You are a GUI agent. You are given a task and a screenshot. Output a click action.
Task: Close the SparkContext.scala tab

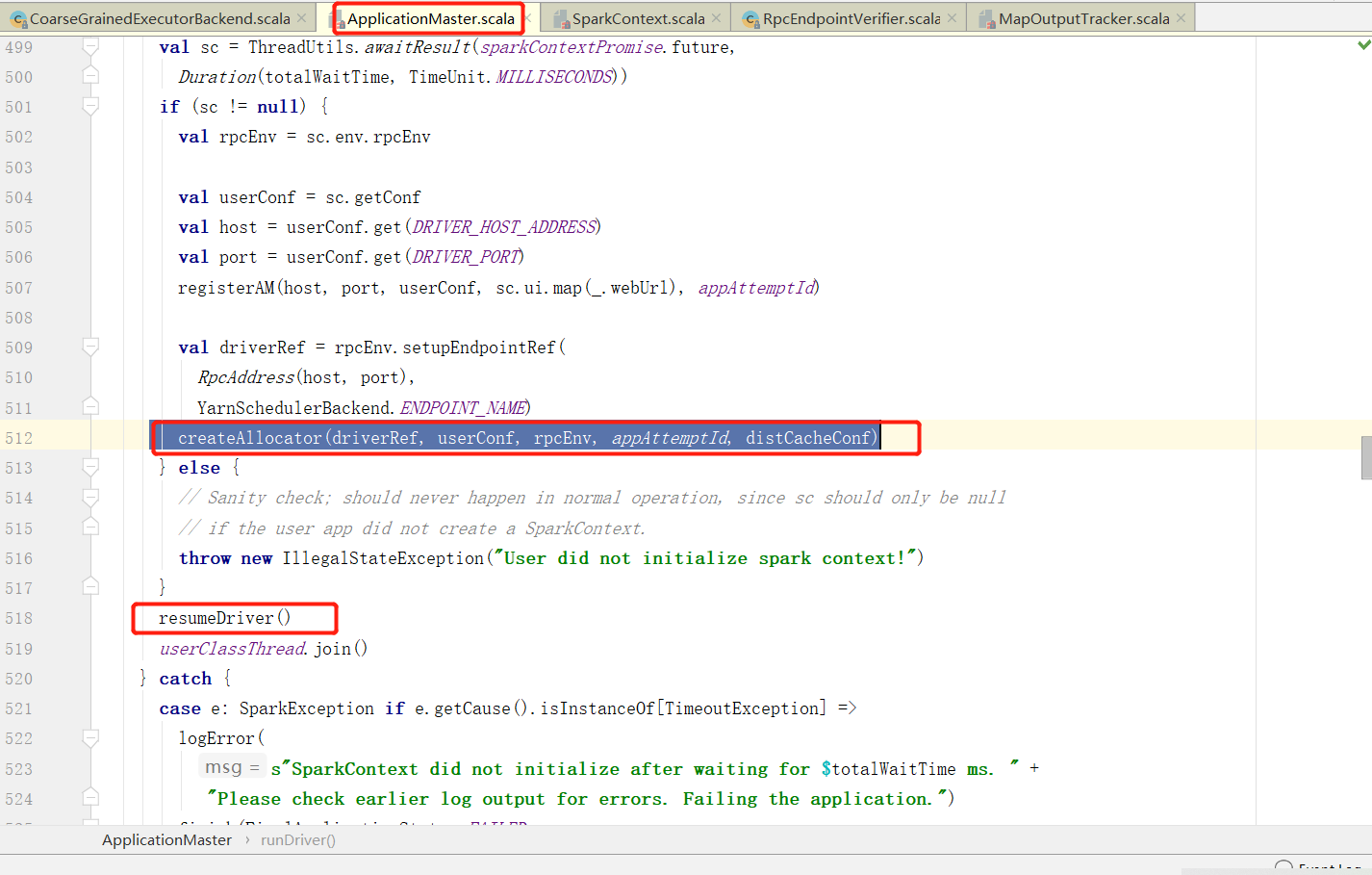[x=717, y=18]
